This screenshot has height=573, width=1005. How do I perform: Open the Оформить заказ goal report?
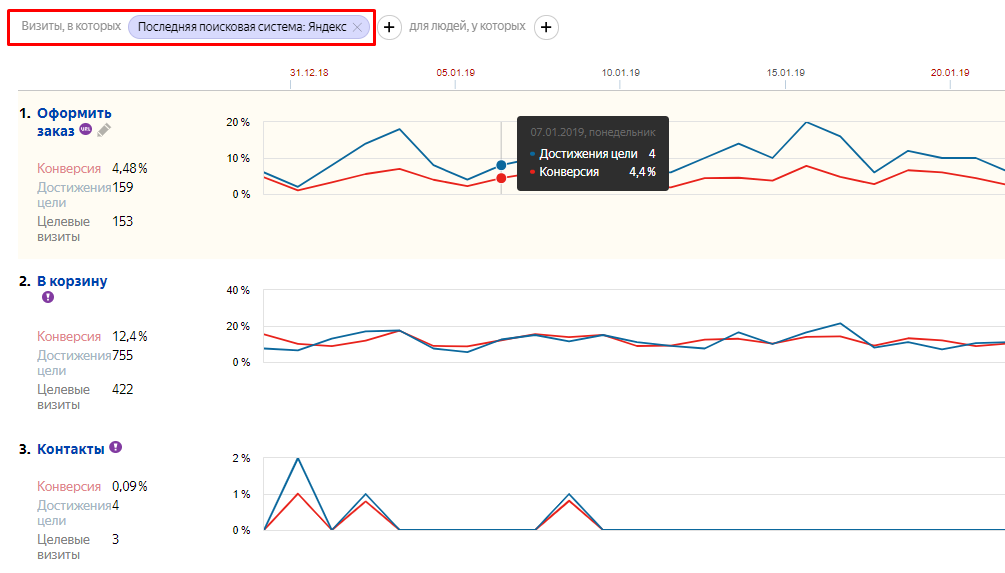74,113
